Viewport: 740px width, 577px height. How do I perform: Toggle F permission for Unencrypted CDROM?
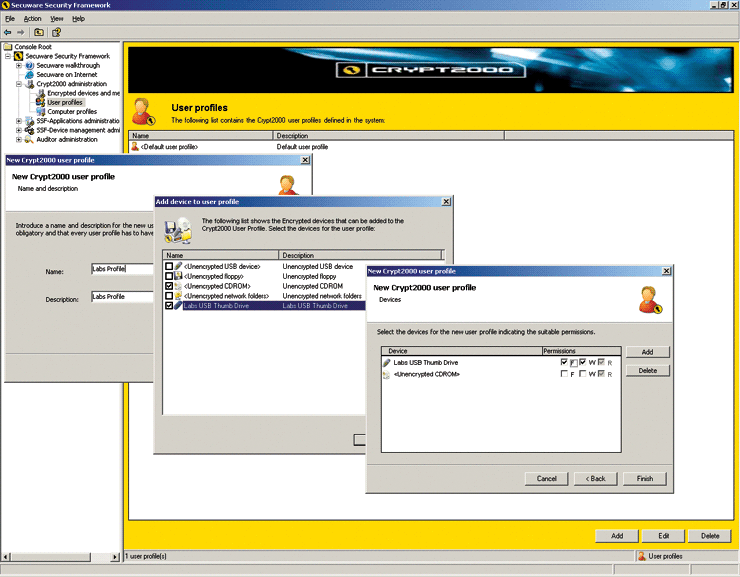click(564, 374)
